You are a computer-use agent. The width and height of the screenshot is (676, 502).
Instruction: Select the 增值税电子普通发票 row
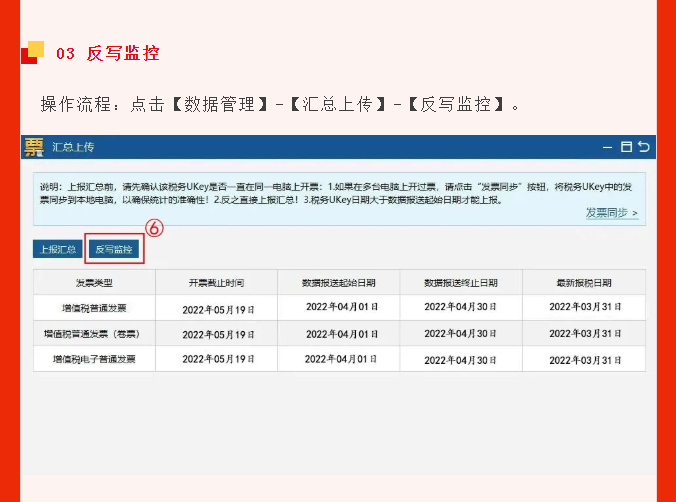pyautogui.click(x=339, y=359)
